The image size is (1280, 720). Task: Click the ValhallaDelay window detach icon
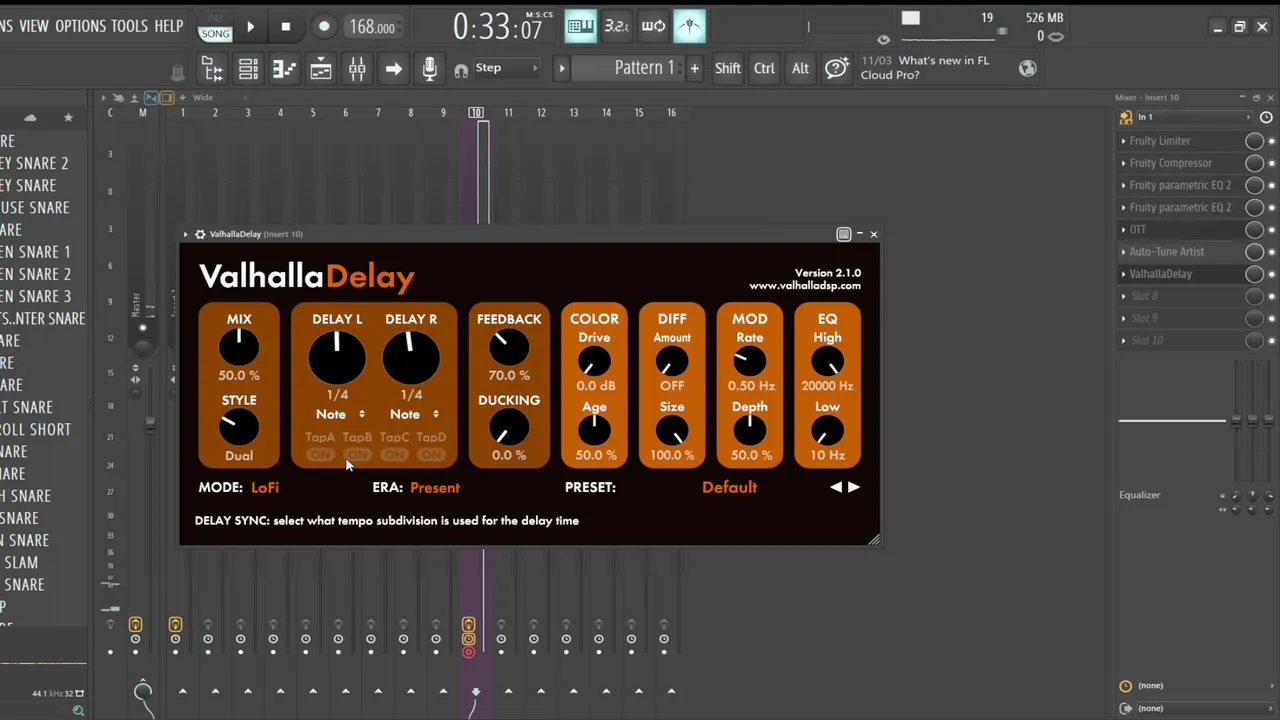[x=844, y=234]
